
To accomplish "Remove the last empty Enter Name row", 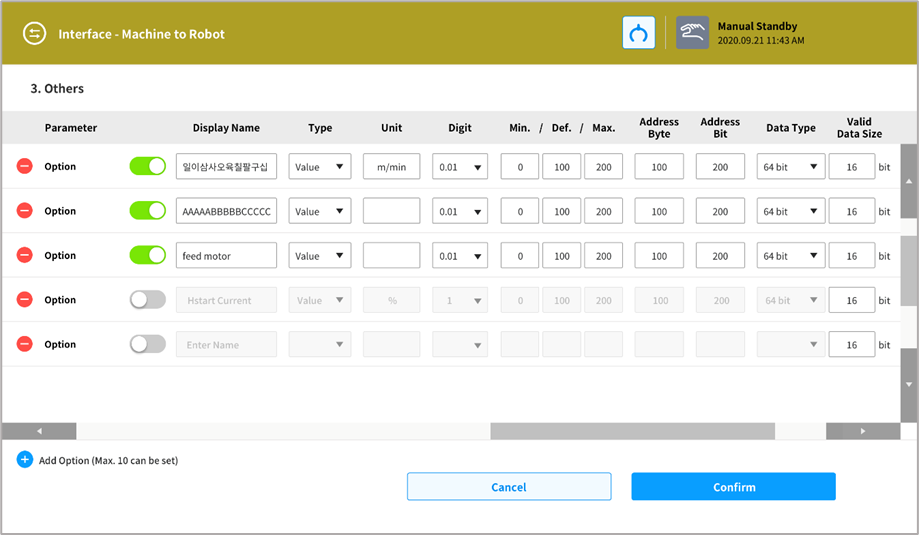I will tap(25, 344).
